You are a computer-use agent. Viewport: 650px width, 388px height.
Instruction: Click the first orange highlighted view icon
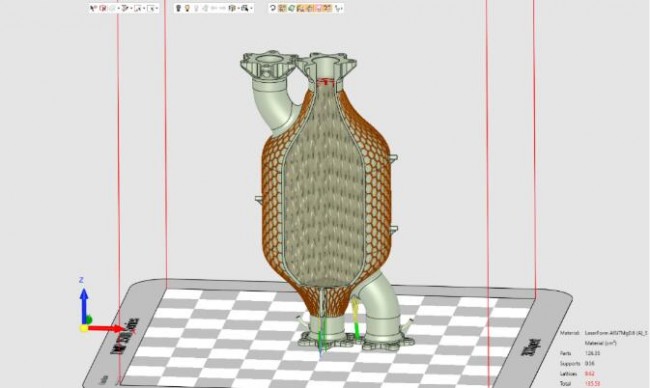tap(282, 8)
